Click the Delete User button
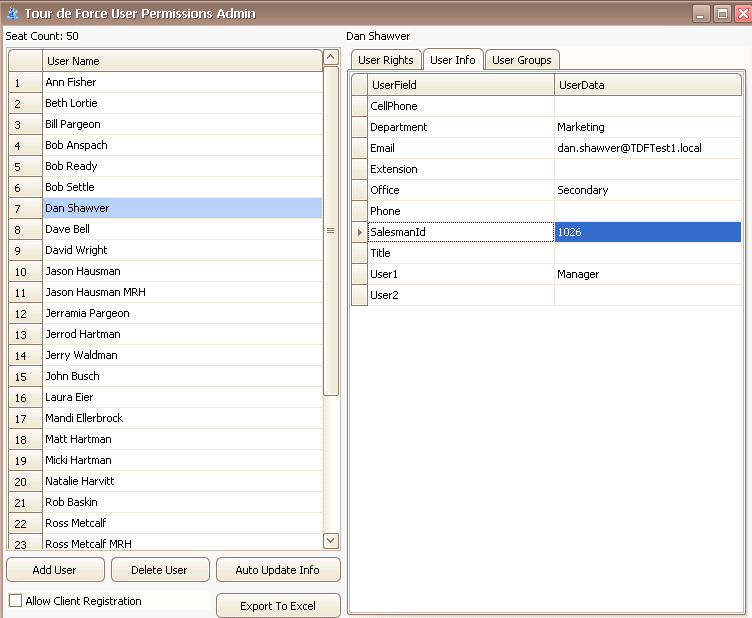The image size is (752, 618). (x=160, y=570)
